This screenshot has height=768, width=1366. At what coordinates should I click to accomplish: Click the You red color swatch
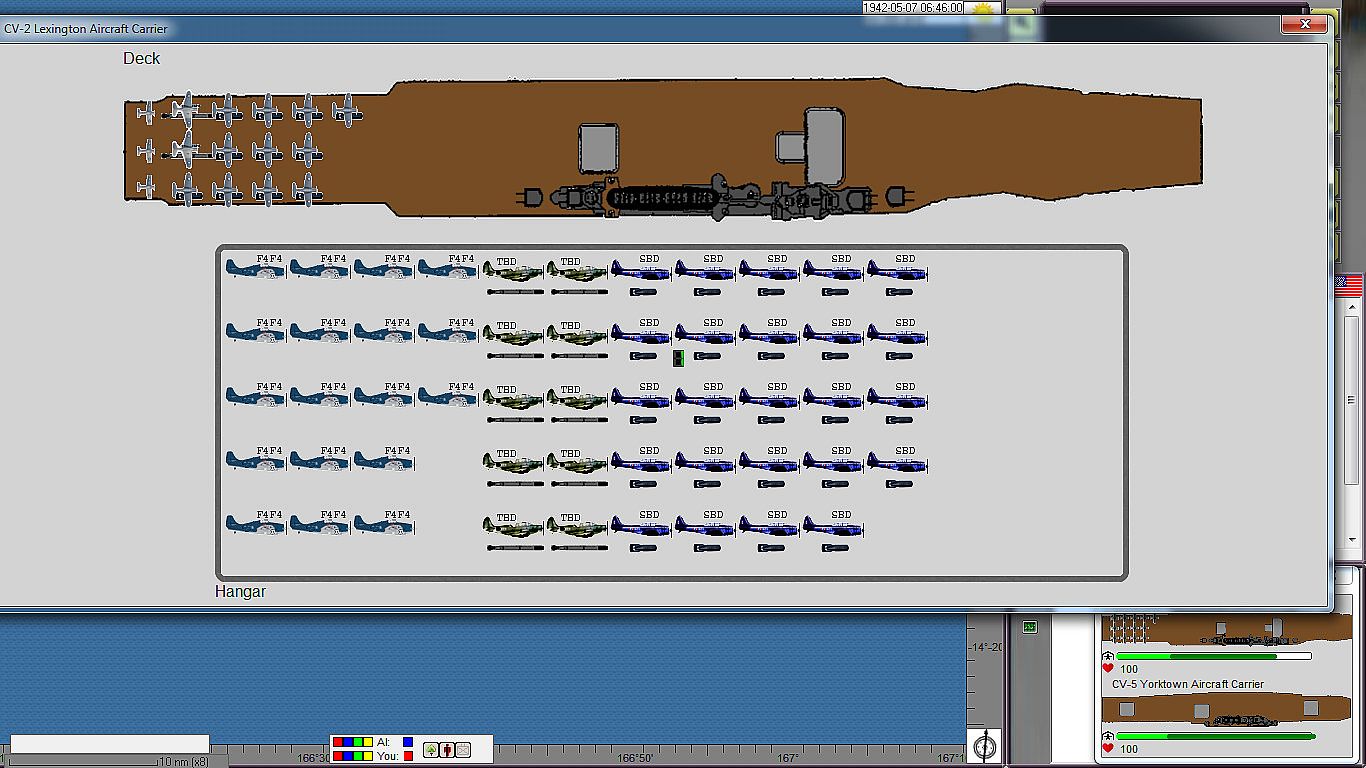pyautogui.click(x=408, y=756)
